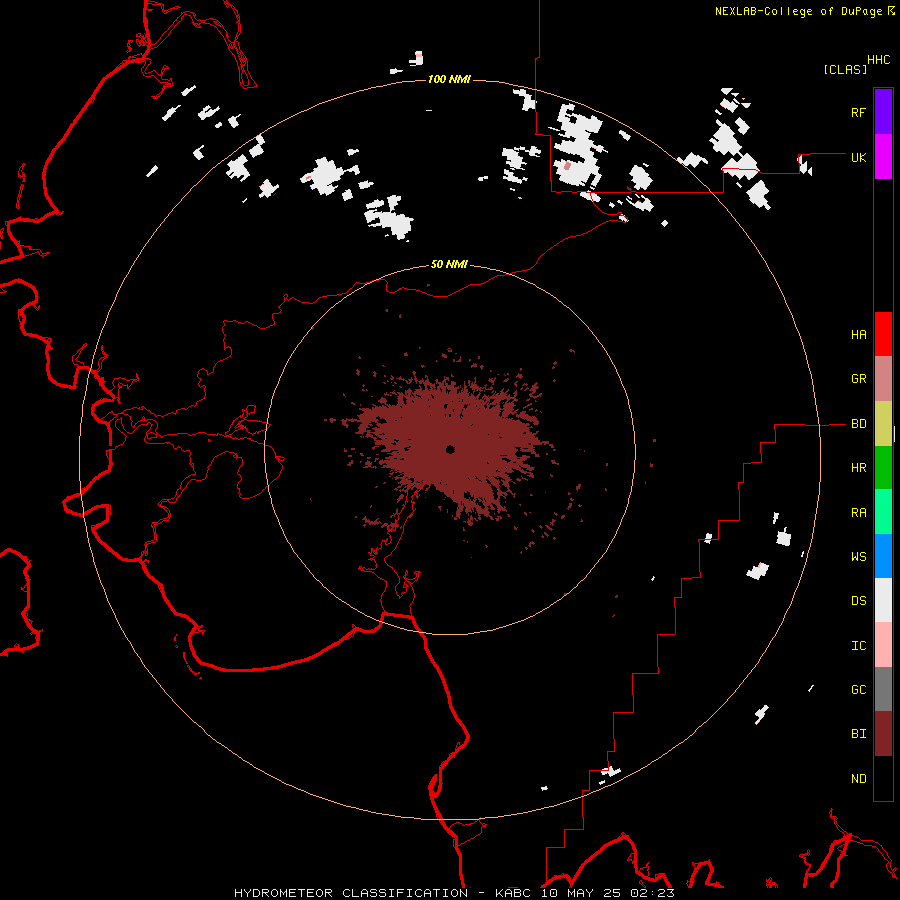The image size is (900, 900).
Task: Click the BI legend label
Action: coord(858,734)
